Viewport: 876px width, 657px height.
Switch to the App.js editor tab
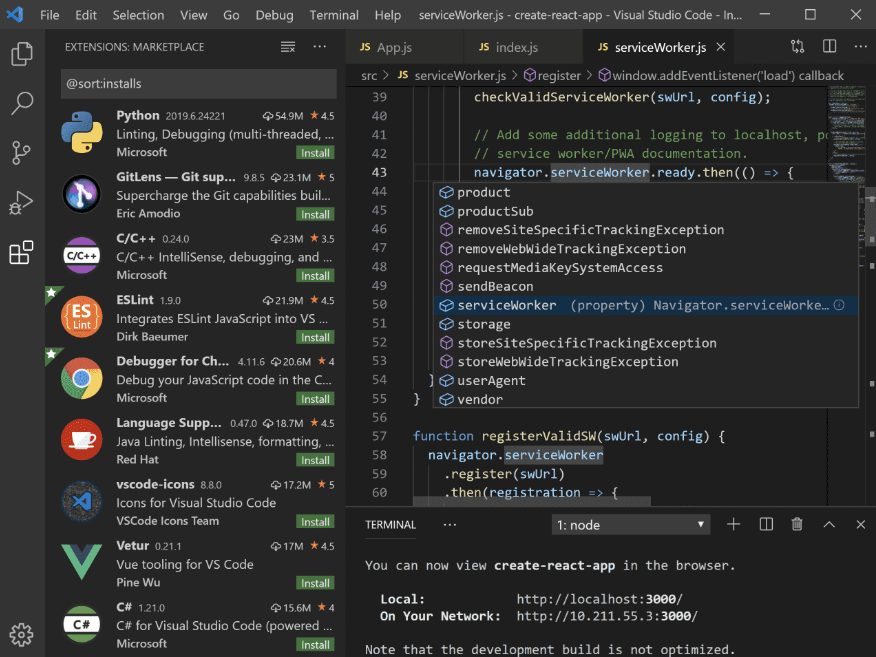[404, 47]
